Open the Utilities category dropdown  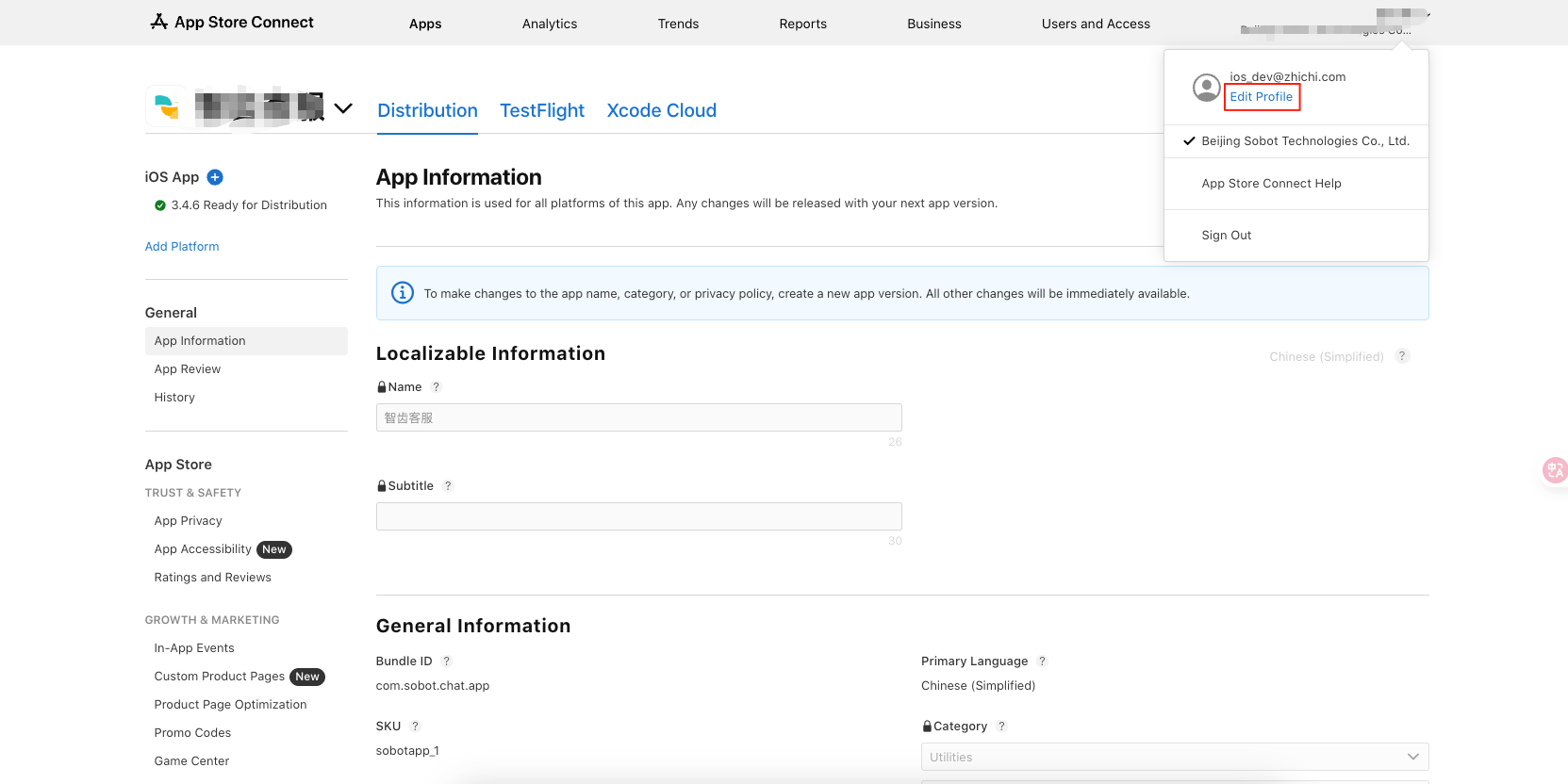click(1174, 757)
